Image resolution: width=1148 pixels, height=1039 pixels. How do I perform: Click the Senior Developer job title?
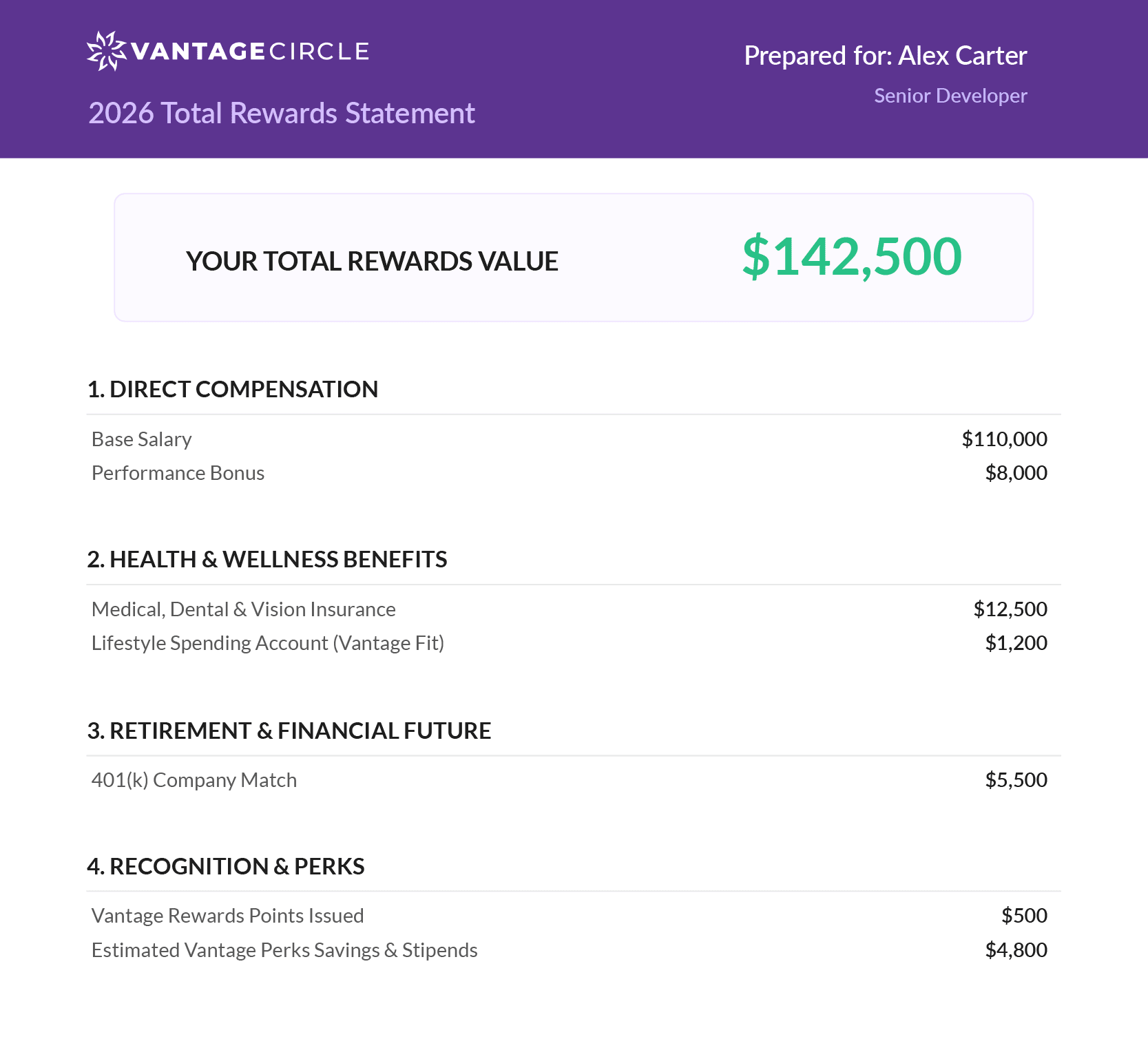[950, 96]
